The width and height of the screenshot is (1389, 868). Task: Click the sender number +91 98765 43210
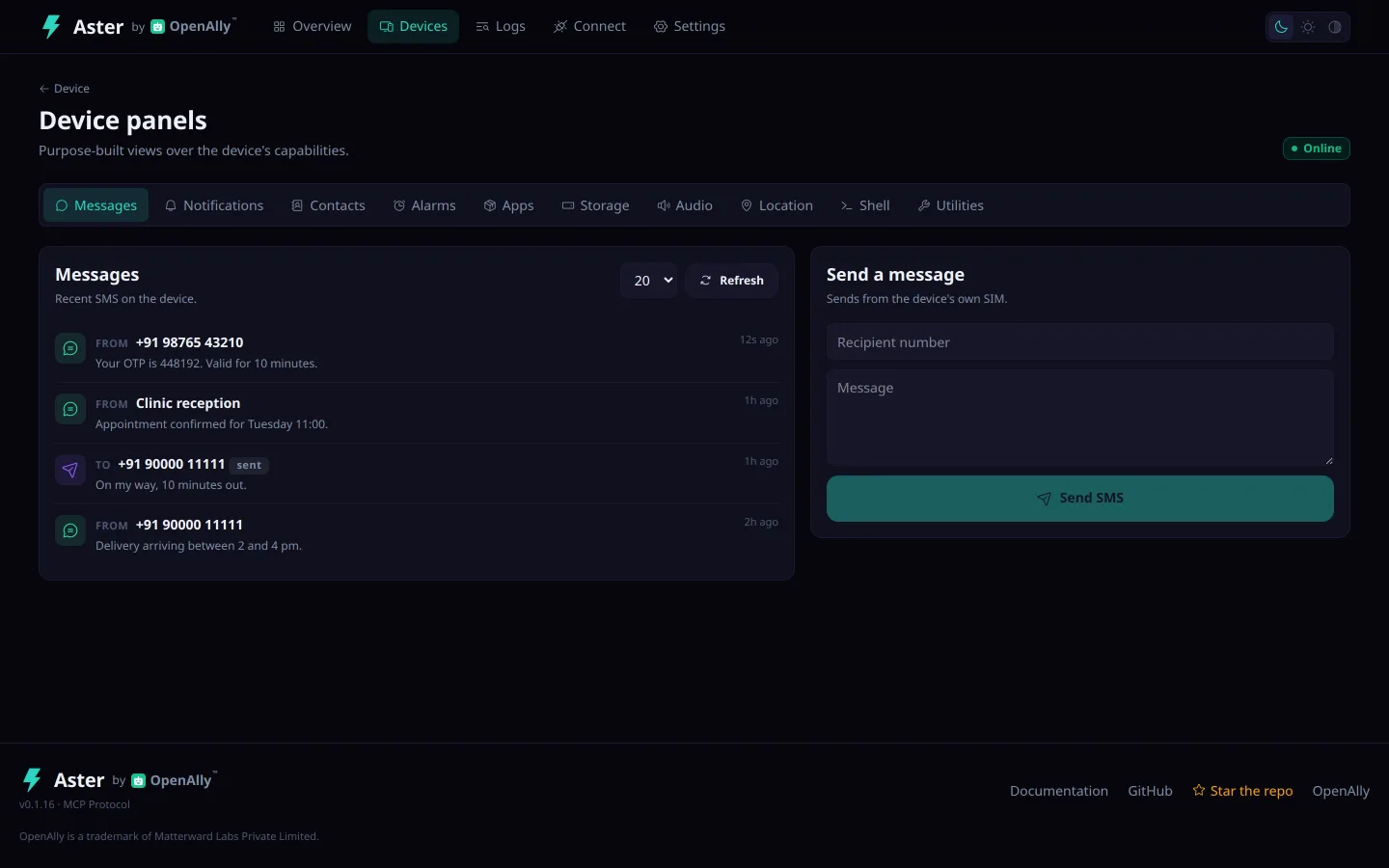(x=189, y=342)
